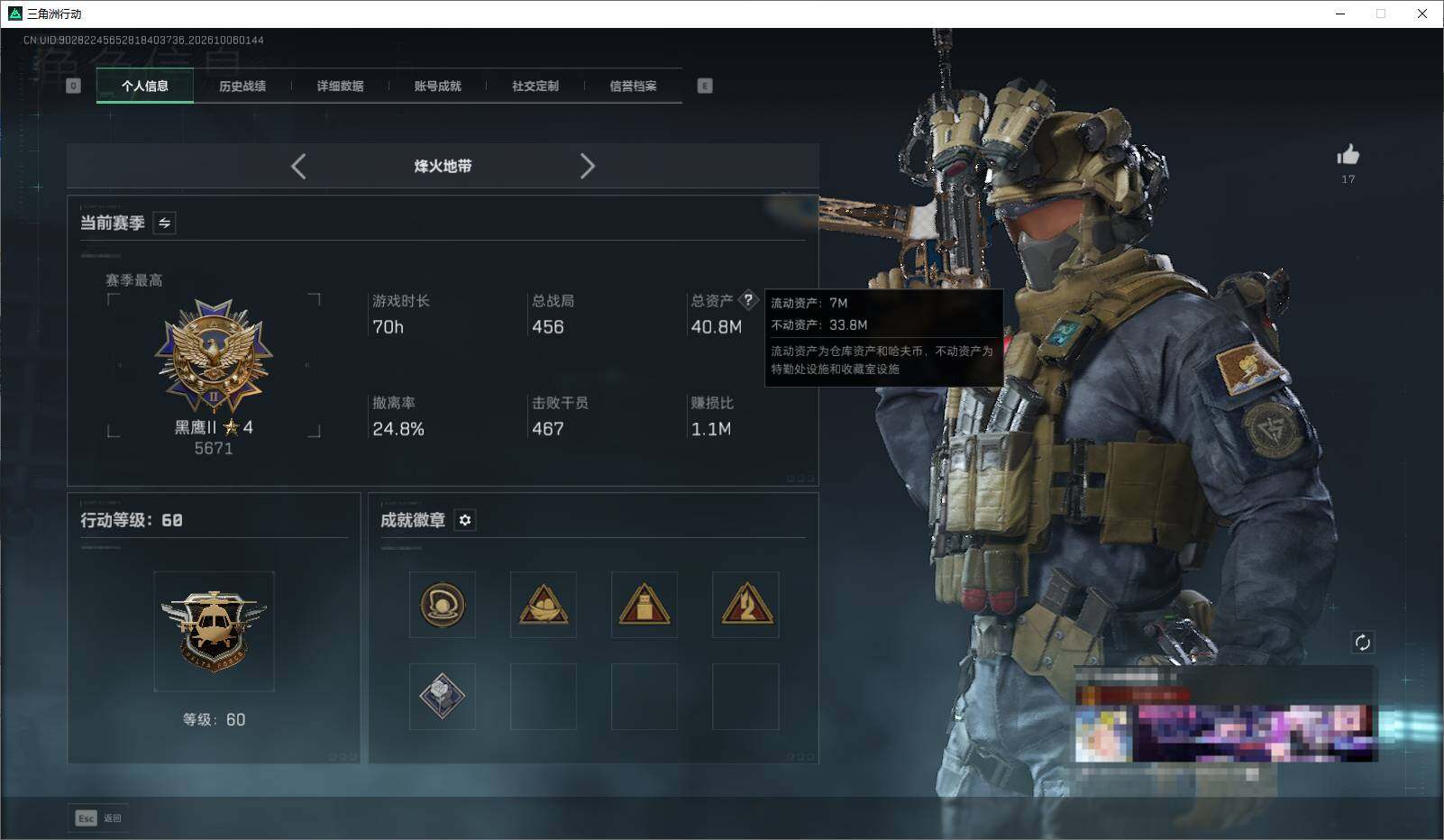
Task: Go to next game mode with right arrow
Action: (x=588, y=166)
